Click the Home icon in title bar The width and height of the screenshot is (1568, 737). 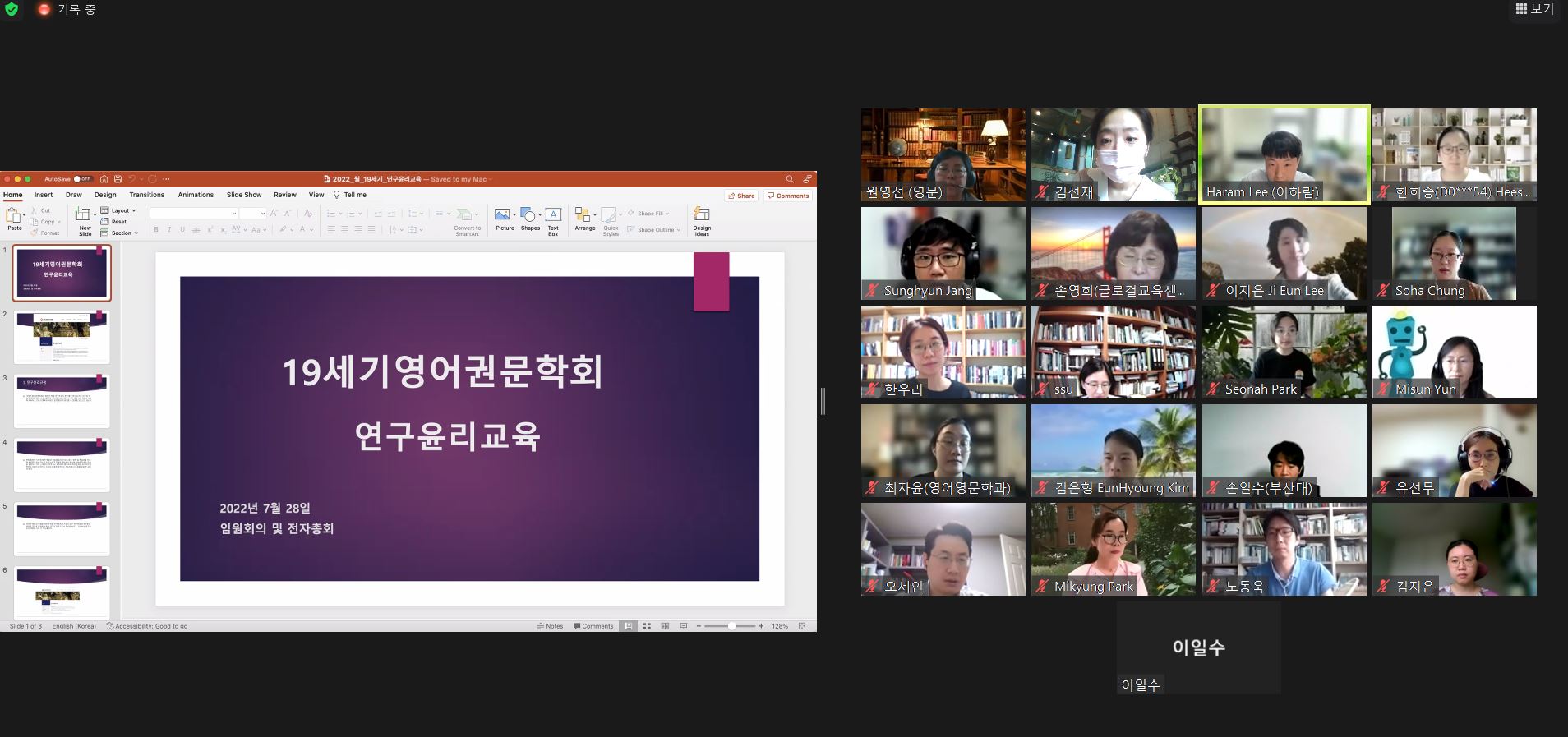tap(104, 179)
